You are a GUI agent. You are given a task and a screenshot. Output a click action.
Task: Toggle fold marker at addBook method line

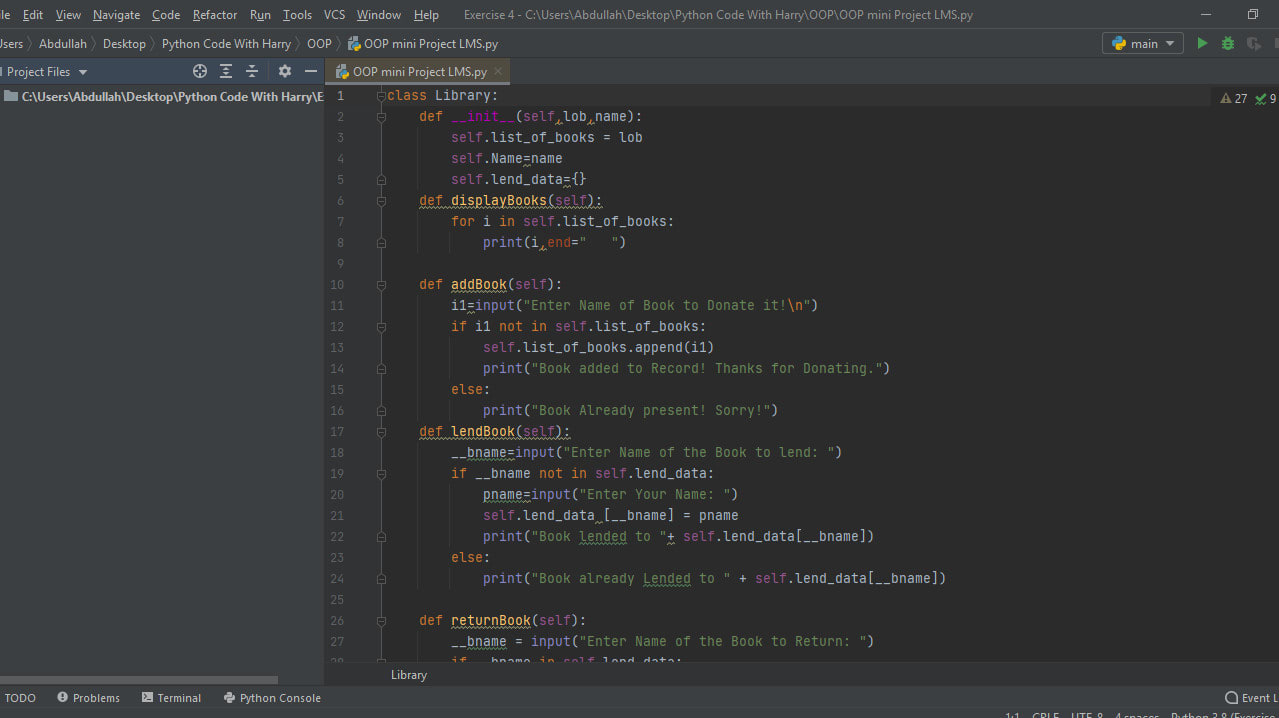point(381,285)
